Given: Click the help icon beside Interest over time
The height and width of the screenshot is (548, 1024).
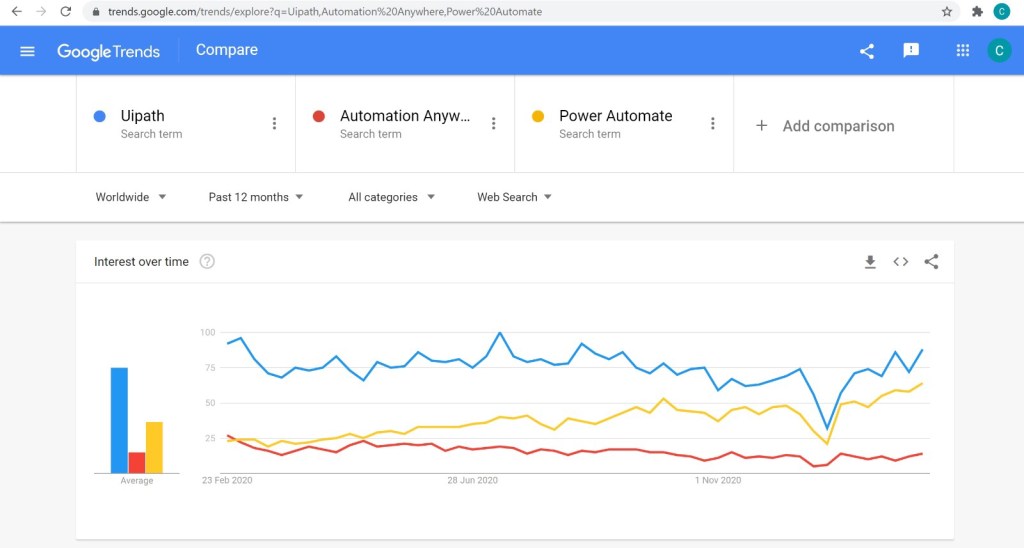Looking at the screenshot, I should [207, 262].
